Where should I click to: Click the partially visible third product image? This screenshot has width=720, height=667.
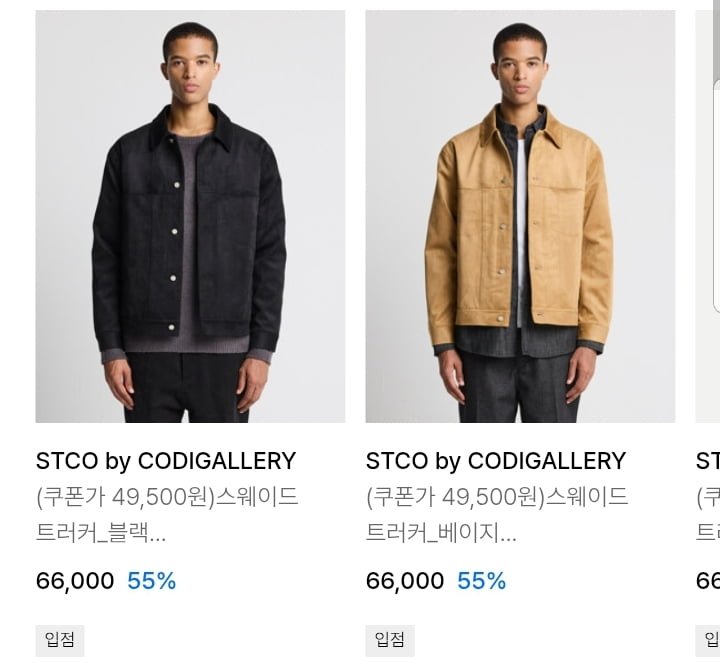click(x=708, y=216)
